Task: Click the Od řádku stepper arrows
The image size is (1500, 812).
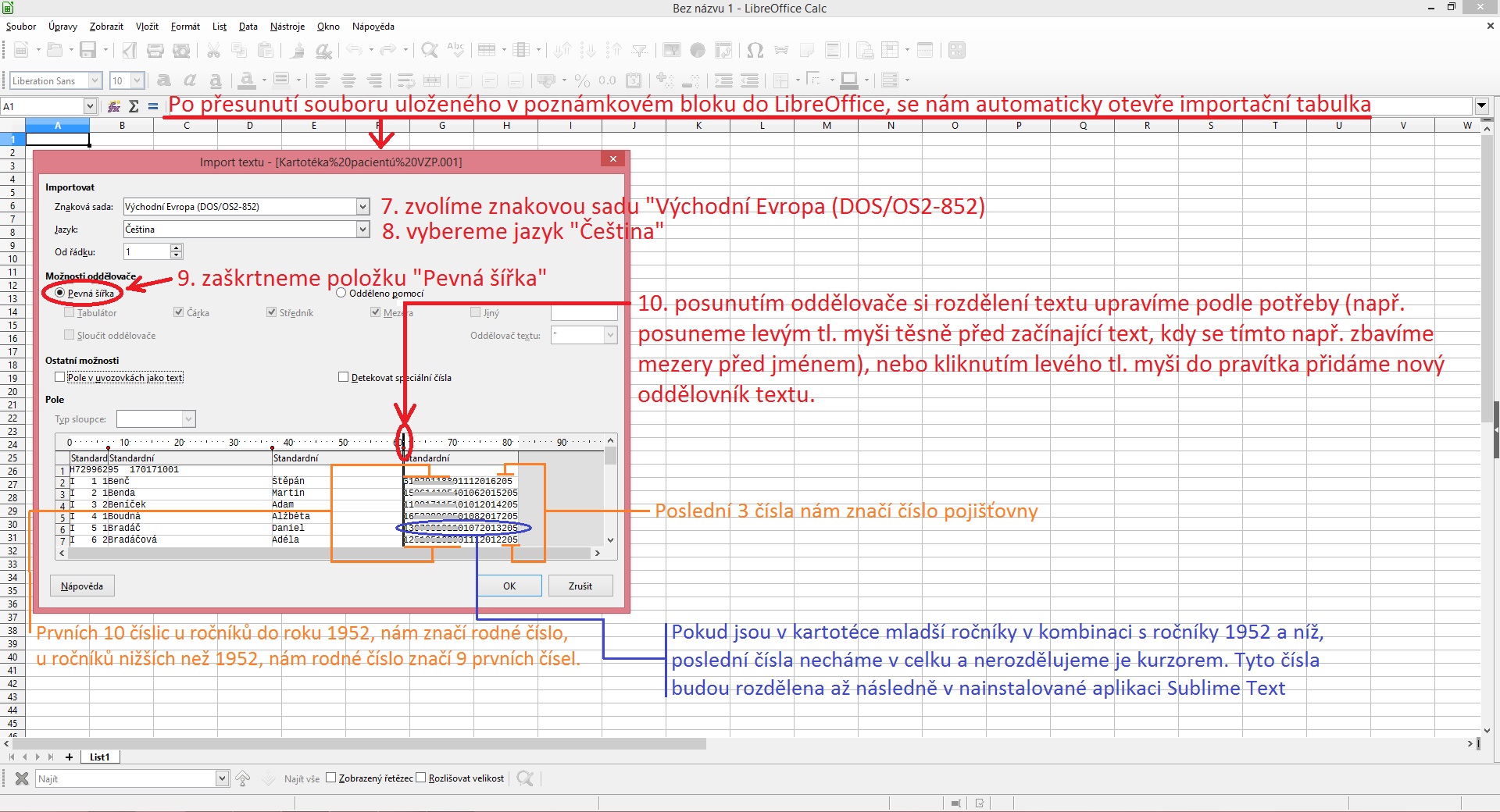Action: point(177,251)
